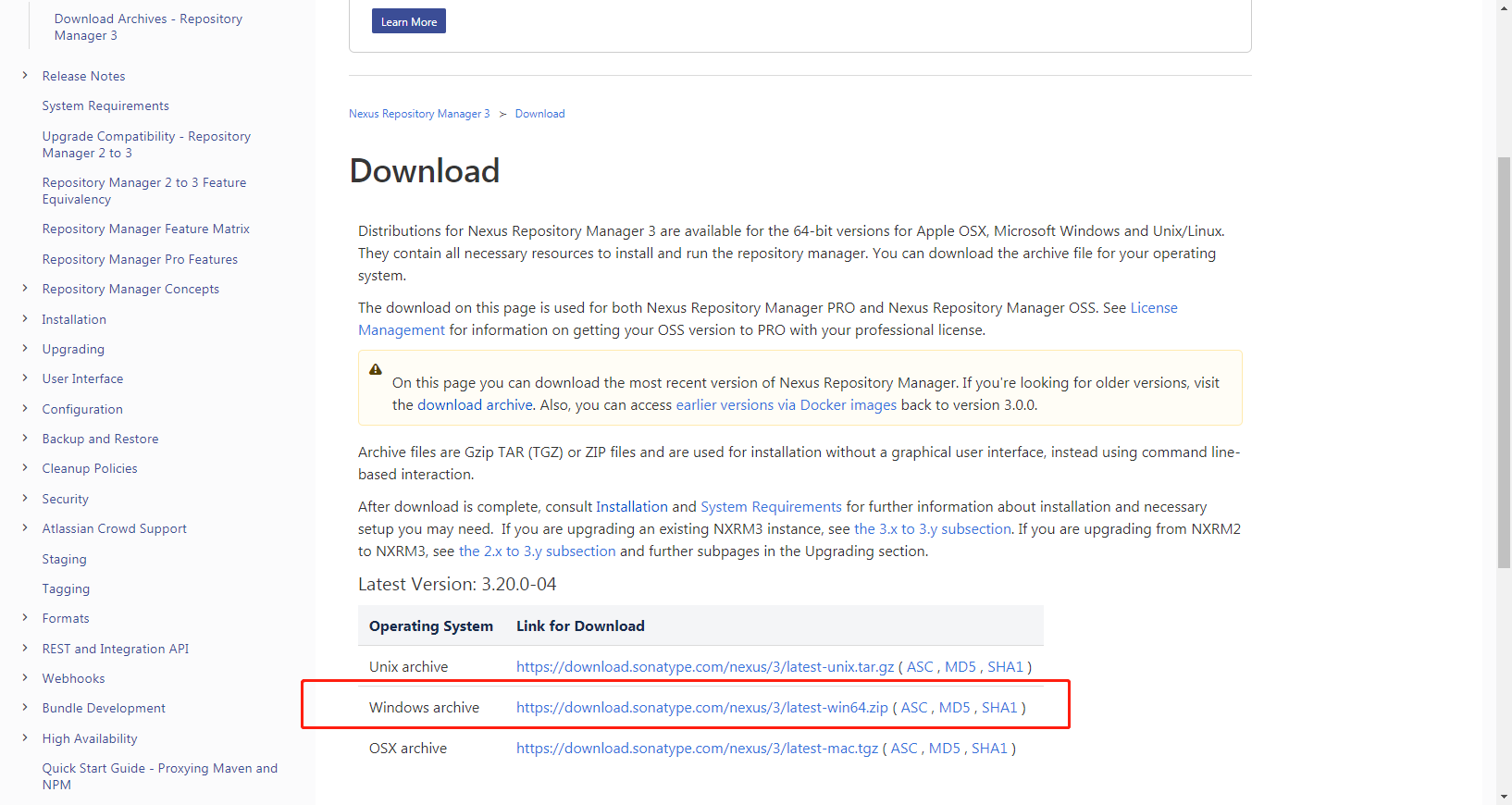Open MD5 checksum for OSX archive
1512x805 pixels.
(945, 749)
